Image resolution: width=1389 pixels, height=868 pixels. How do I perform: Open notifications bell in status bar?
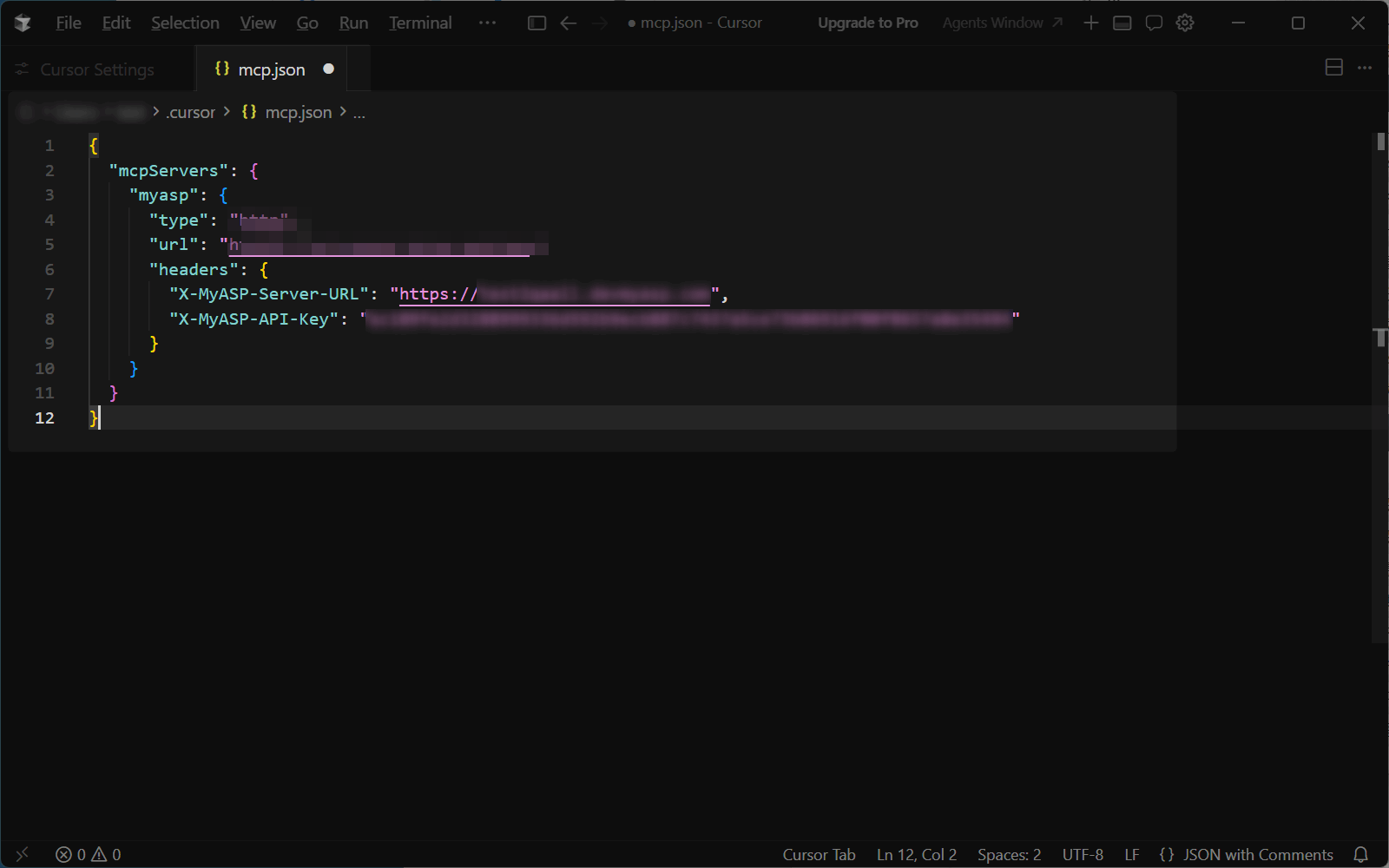click(x=1361, y=854)
